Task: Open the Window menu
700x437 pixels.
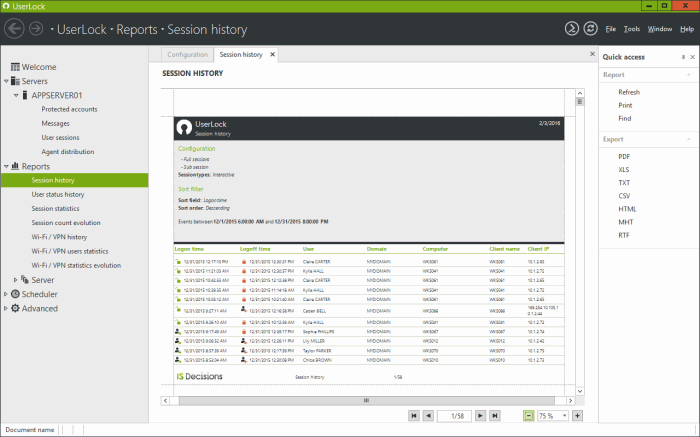Action: (660, 29)
